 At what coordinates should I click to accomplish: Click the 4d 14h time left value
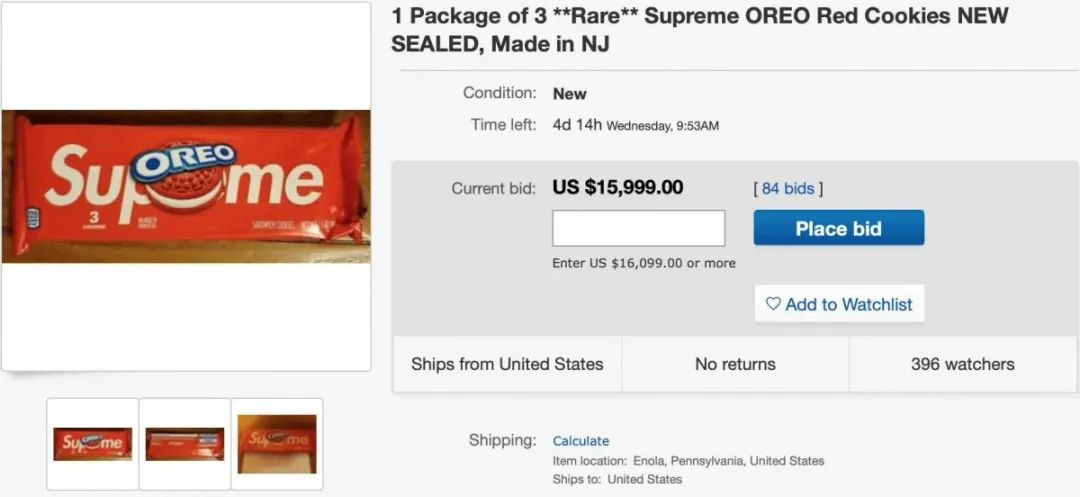(577, 125)
